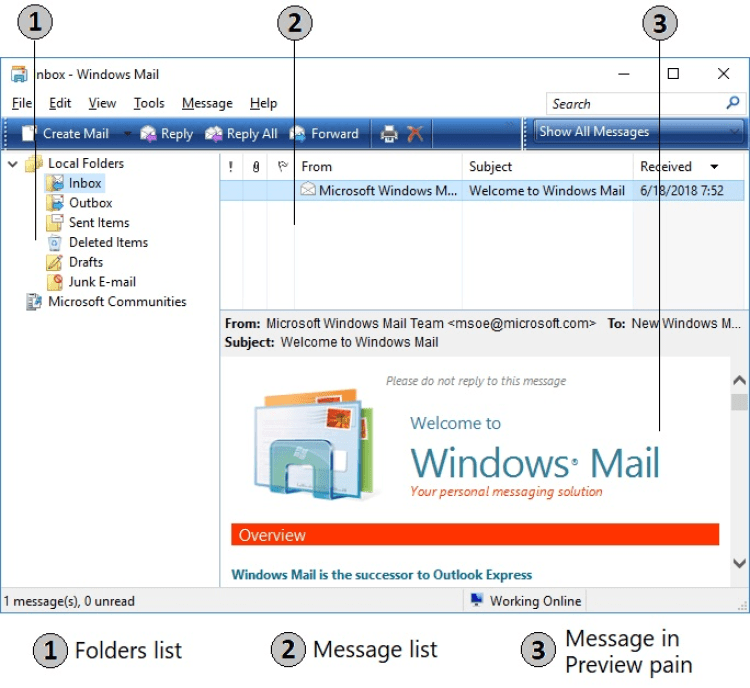
Task: Open the Edit menu
Action: (x=60, y=103)
